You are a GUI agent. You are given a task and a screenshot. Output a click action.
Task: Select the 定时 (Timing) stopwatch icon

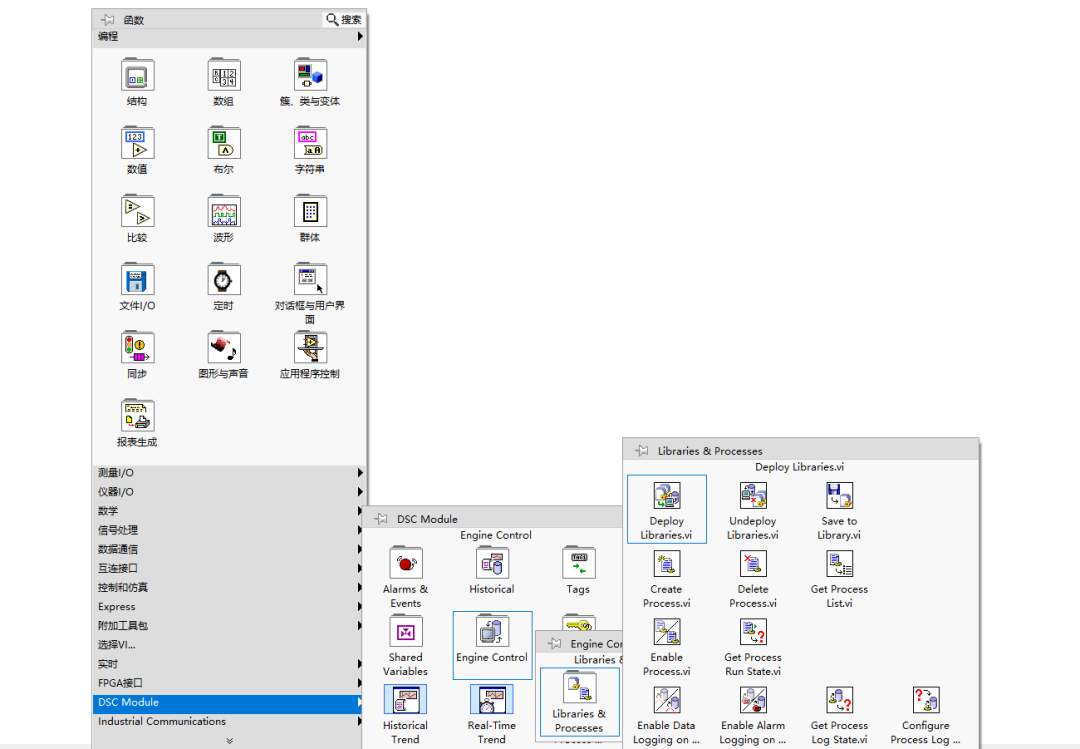click(224, 279)
